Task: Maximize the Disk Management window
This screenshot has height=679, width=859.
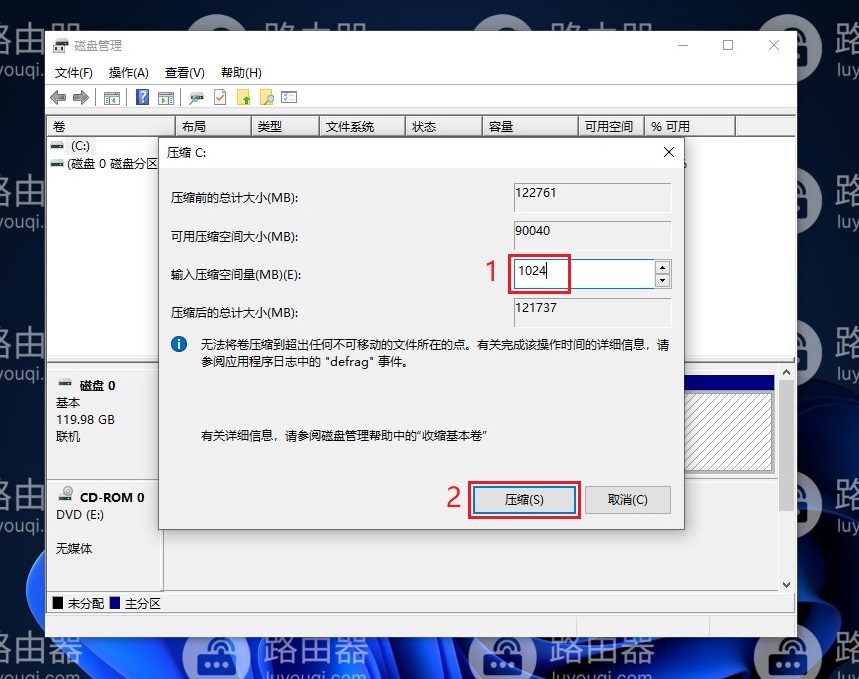Action: pyautogui.click(x=728, y=45)
